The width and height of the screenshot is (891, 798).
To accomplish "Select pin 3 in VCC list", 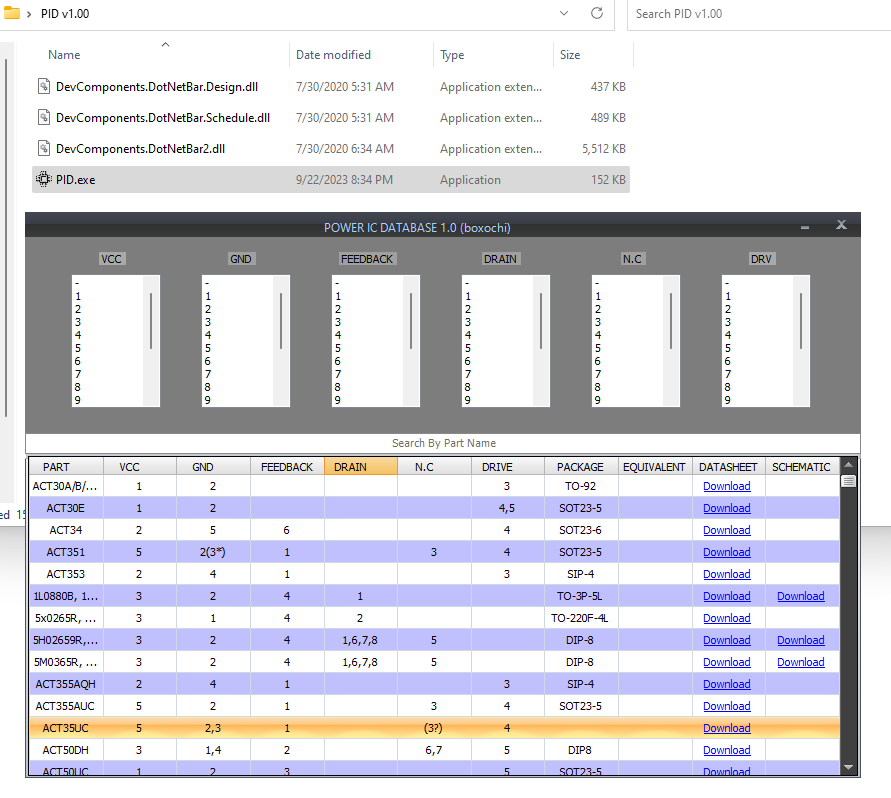I will coord(78,322).
